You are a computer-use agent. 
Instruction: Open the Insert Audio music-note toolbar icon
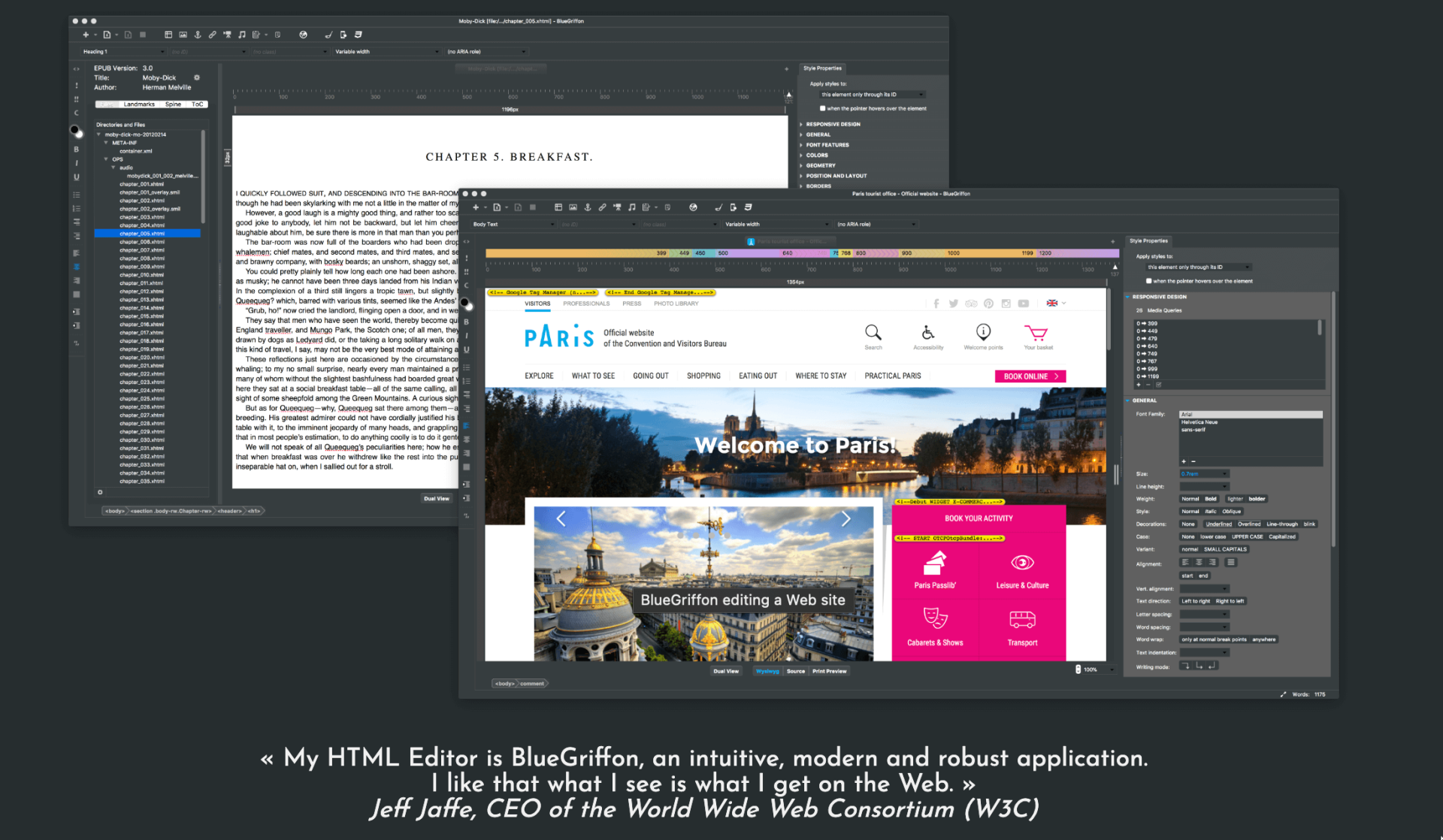pyautogui.click(x=632, y=207)
